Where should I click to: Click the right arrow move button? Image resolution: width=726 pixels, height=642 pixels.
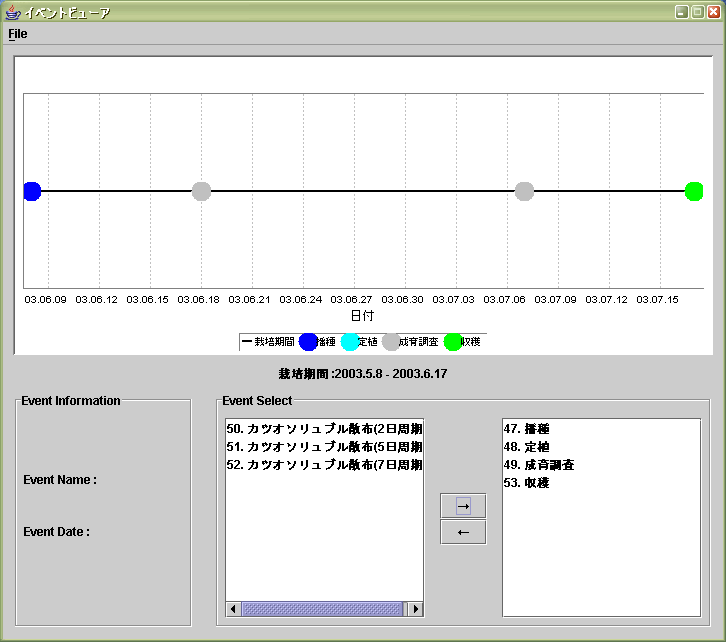pos(463,506)
